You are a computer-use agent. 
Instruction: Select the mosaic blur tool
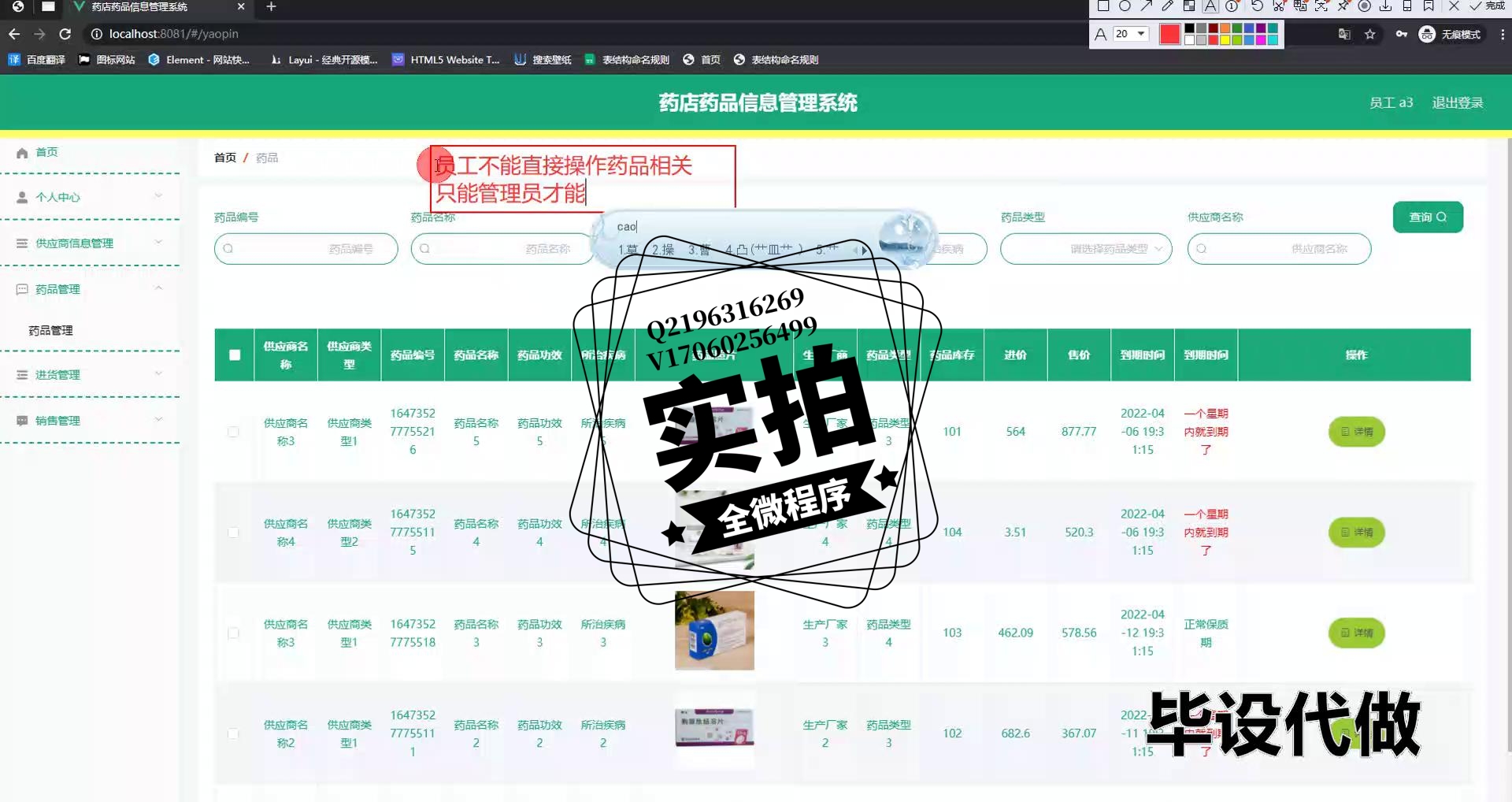click(1189, 6)
